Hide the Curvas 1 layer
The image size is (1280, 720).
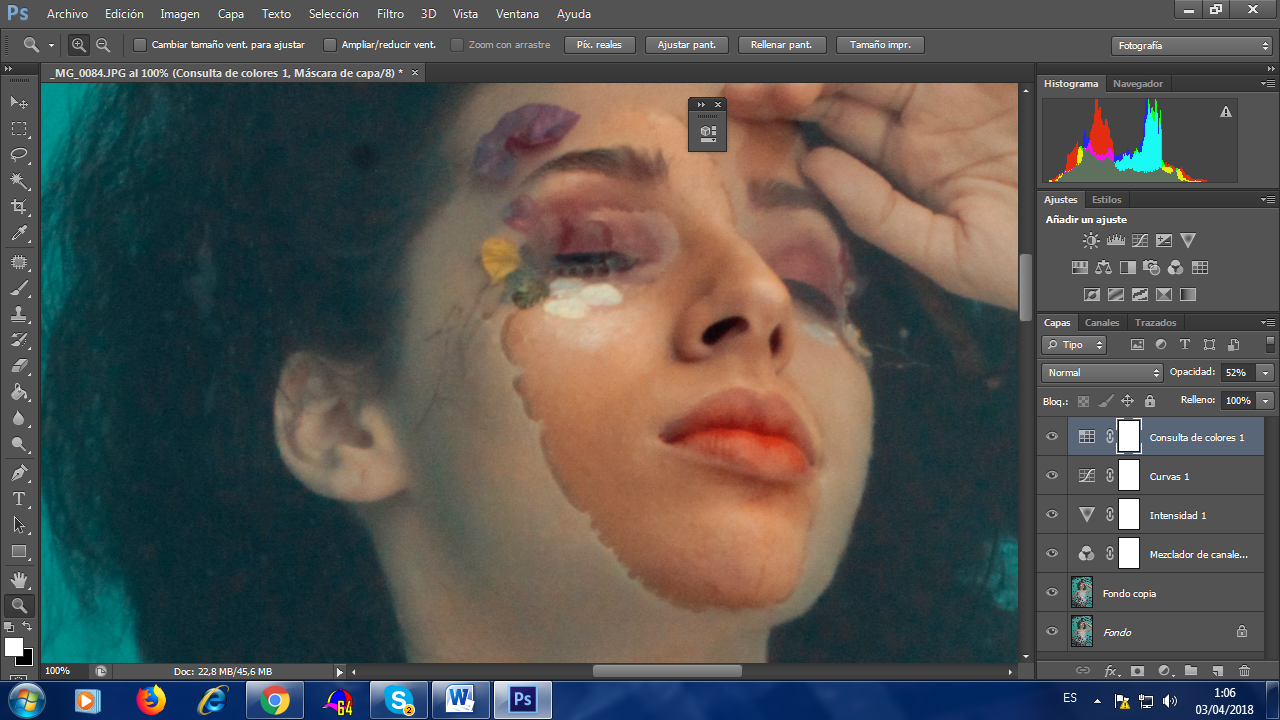(x=1051, y=476)
